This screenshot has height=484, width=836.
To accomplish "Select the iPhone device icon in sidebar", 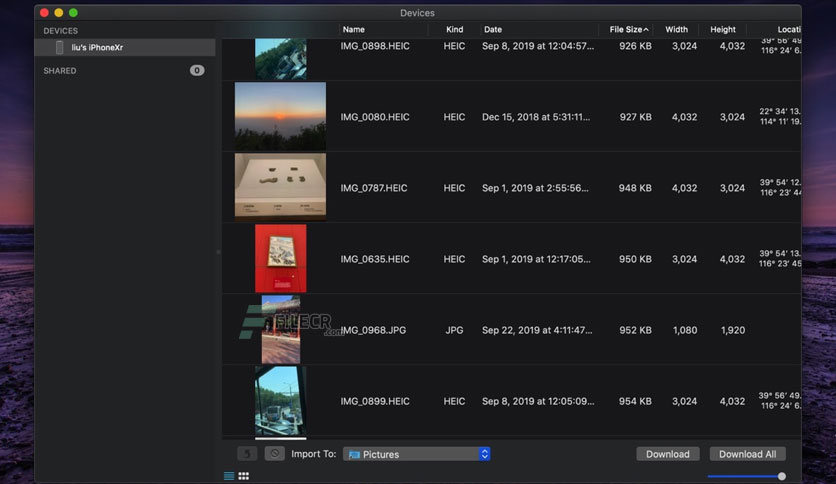I will pyautogui.click(x=60, y=47).
